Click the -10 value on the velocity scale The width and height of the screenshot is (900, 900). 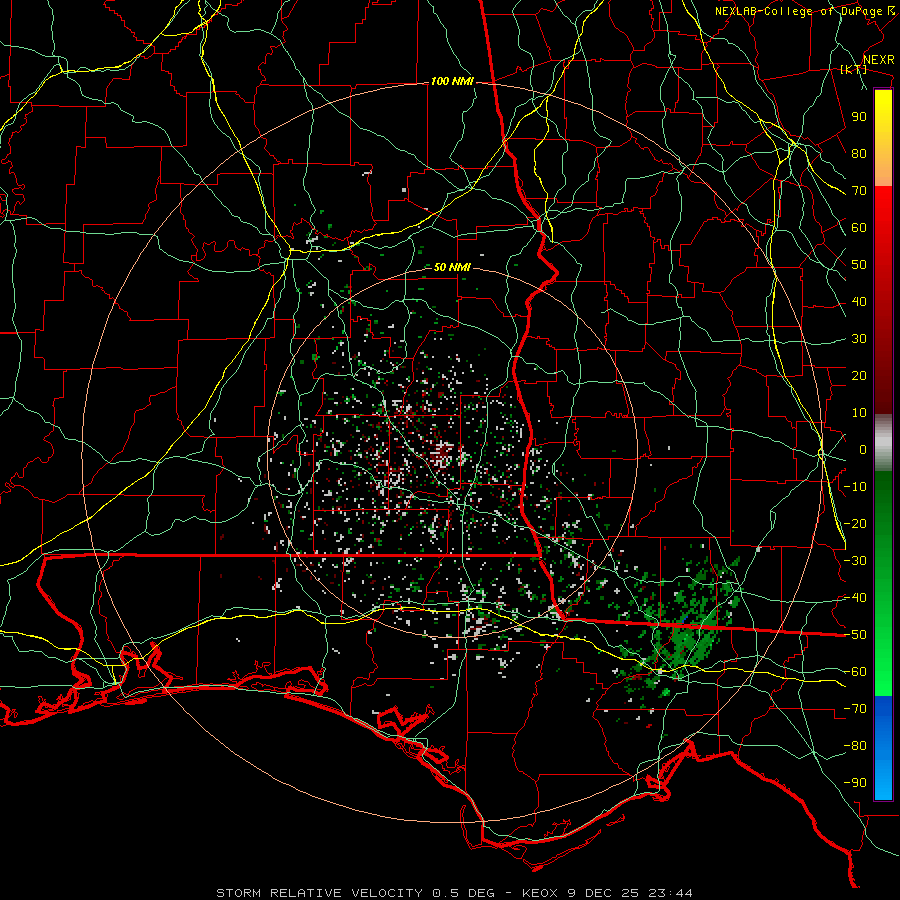[855, 487]
